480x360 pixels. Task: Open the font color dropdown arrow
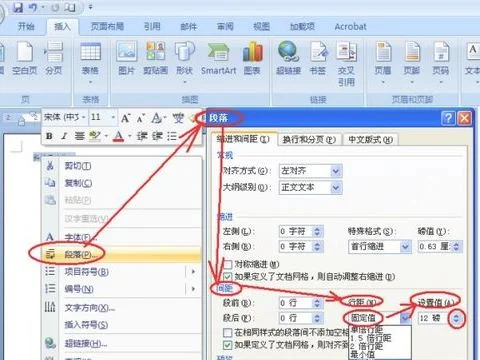click(x=130, y=136)
